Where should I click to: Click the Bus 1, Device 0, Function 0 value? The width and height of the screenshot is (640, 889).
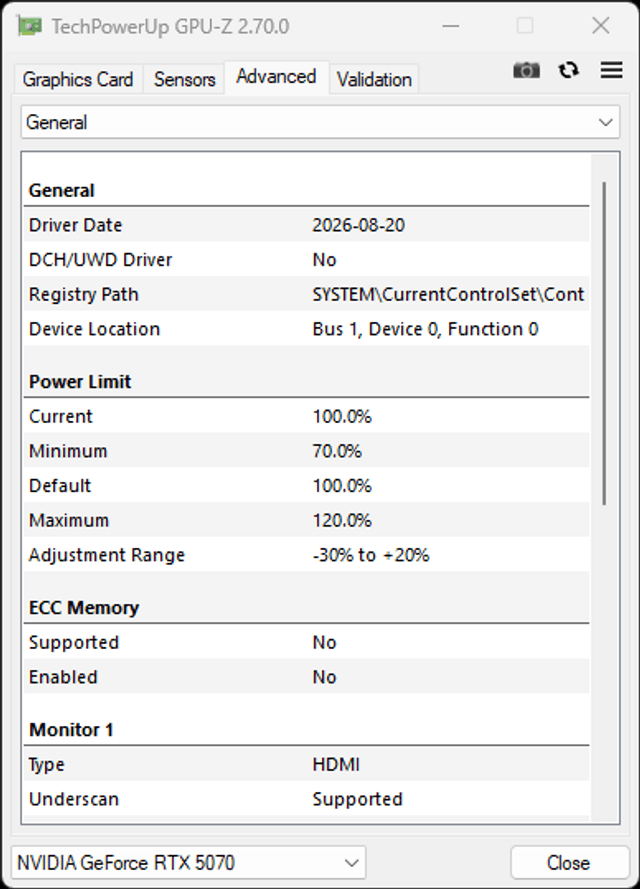425,329
